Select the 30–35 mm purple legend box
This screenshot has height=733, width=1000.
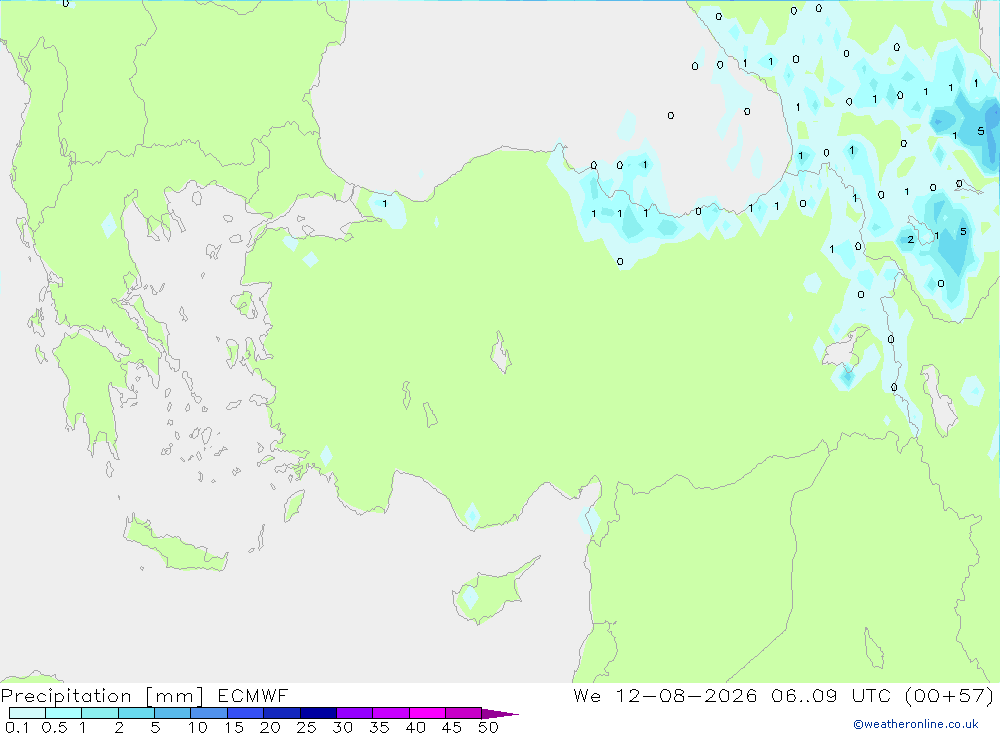355,713
